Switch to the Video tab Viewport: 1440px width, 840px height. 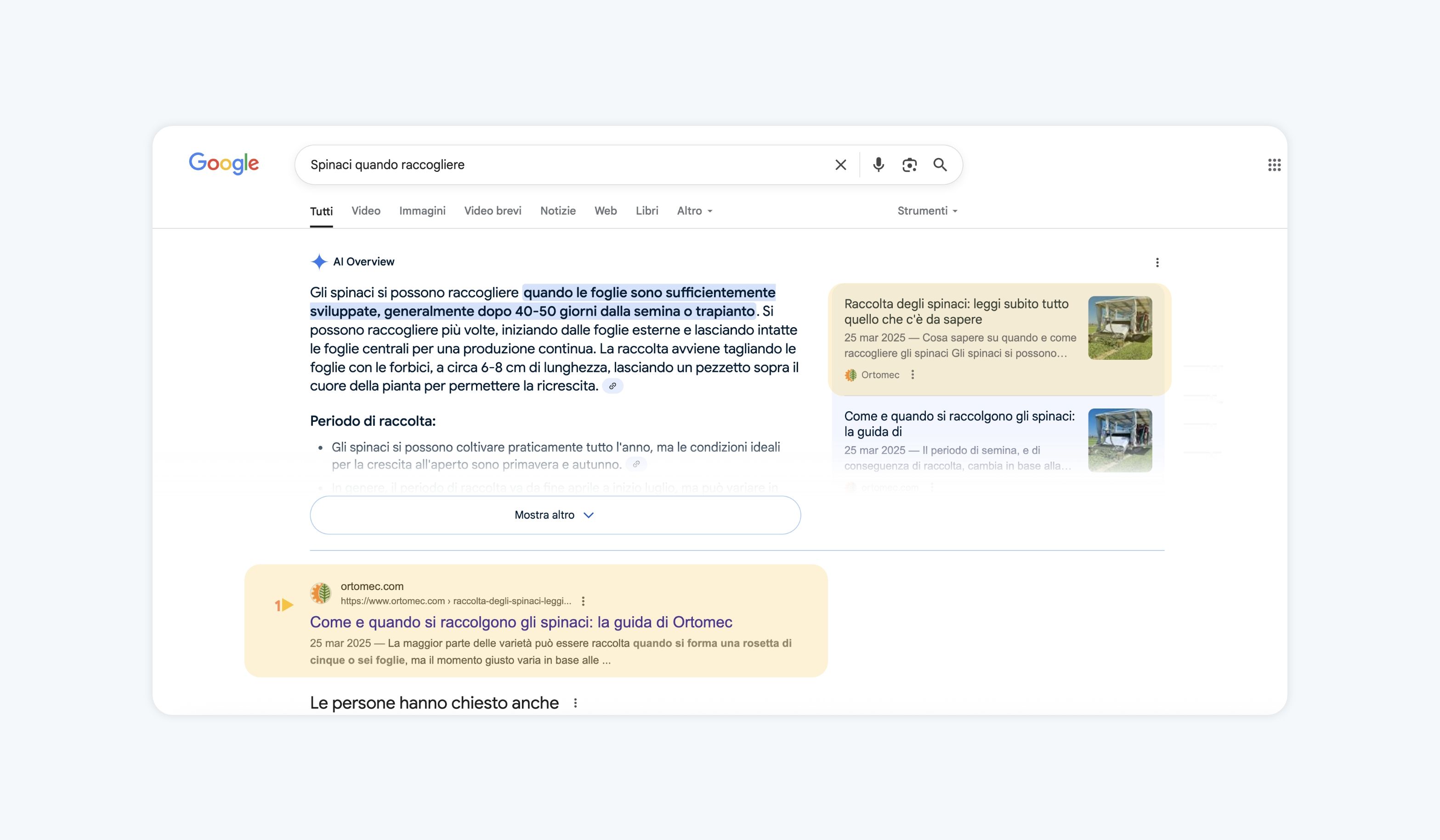click(366, 211)
